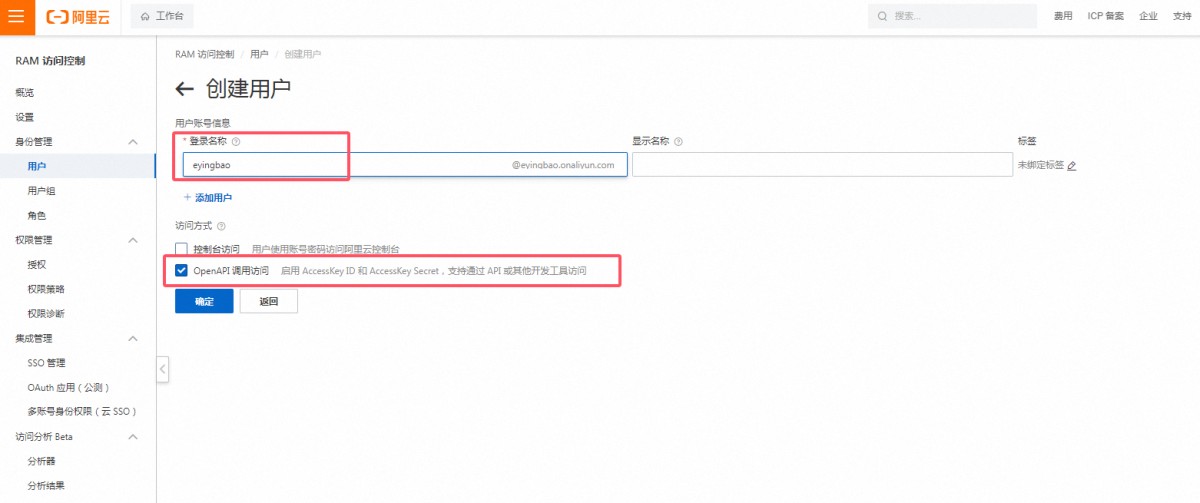The height and width of the screenshot is (503, 1200).
Task: Edit tags using the pencil icon
Action: point(1071,166)
